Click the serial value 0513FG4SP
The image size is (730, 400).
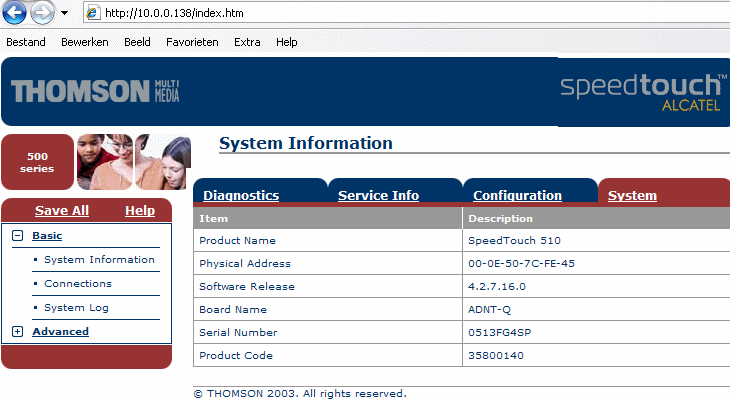500,332
